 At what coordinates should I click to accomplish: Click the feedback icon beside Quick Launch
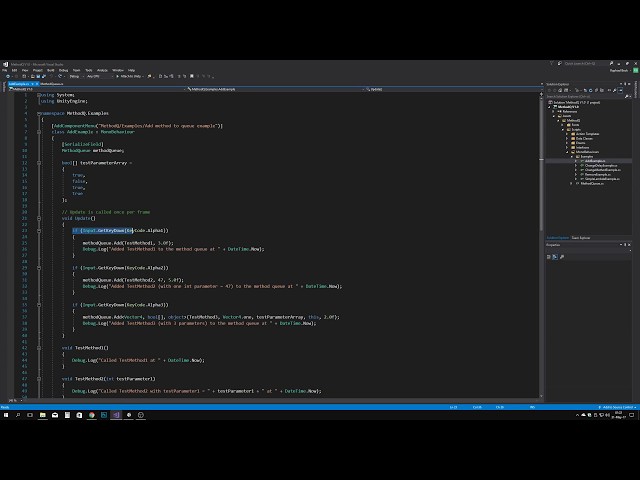[x=560, y=64]
